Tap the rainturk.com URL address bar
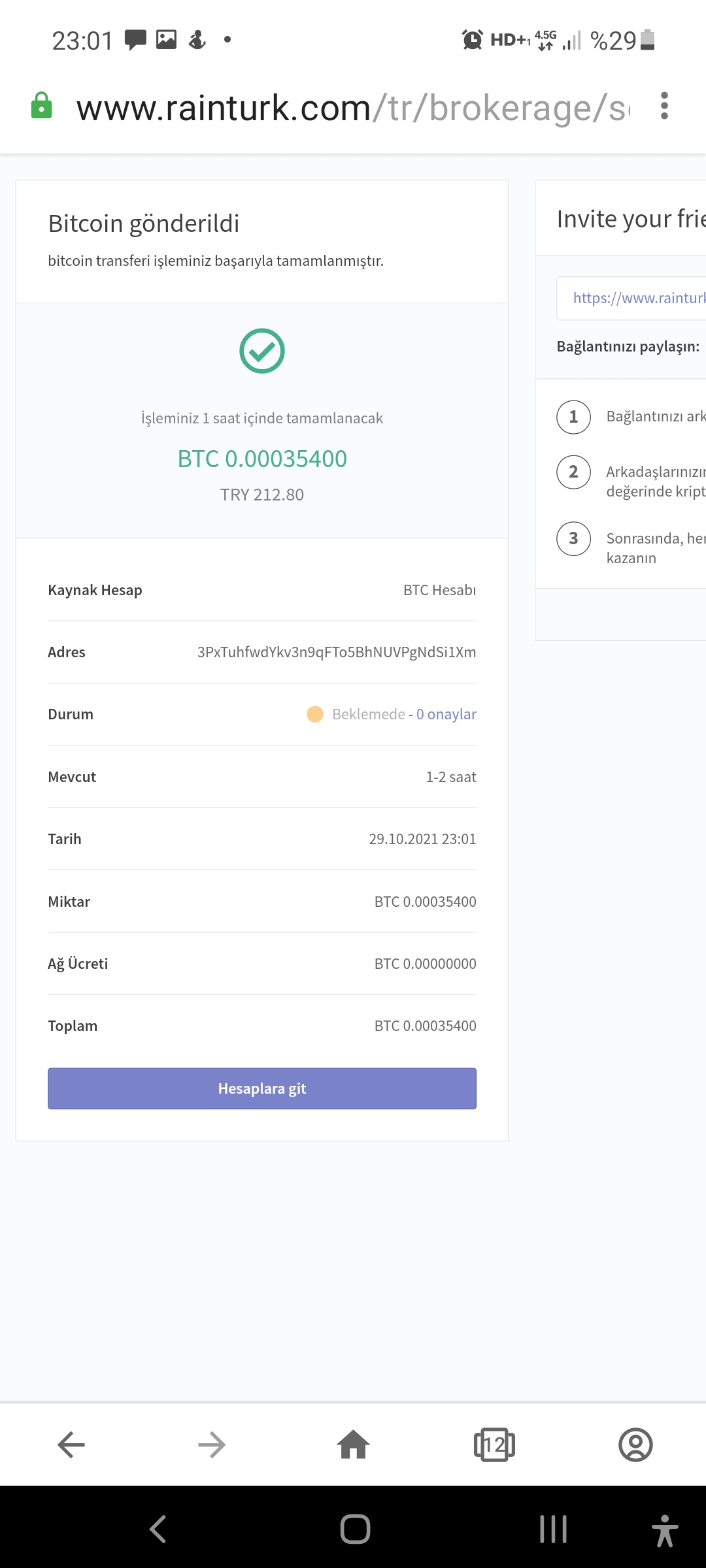Image resolution: width=706 pixels, height=1568 pixels. (x=354, y=108)
